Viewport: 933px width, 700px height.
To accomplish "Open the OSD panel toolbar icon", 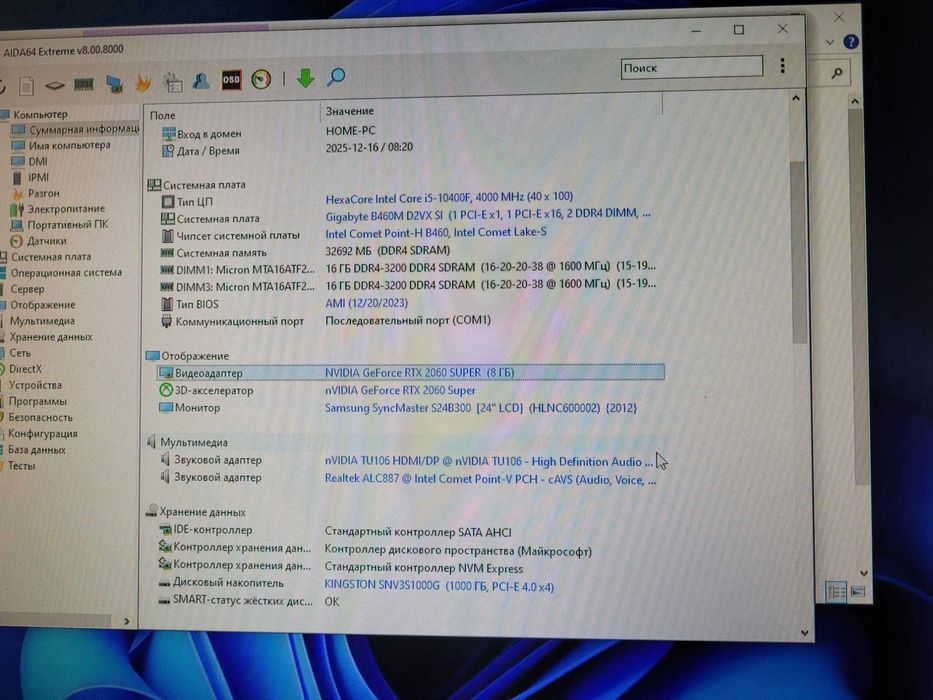I will click(x=231, y=80).
